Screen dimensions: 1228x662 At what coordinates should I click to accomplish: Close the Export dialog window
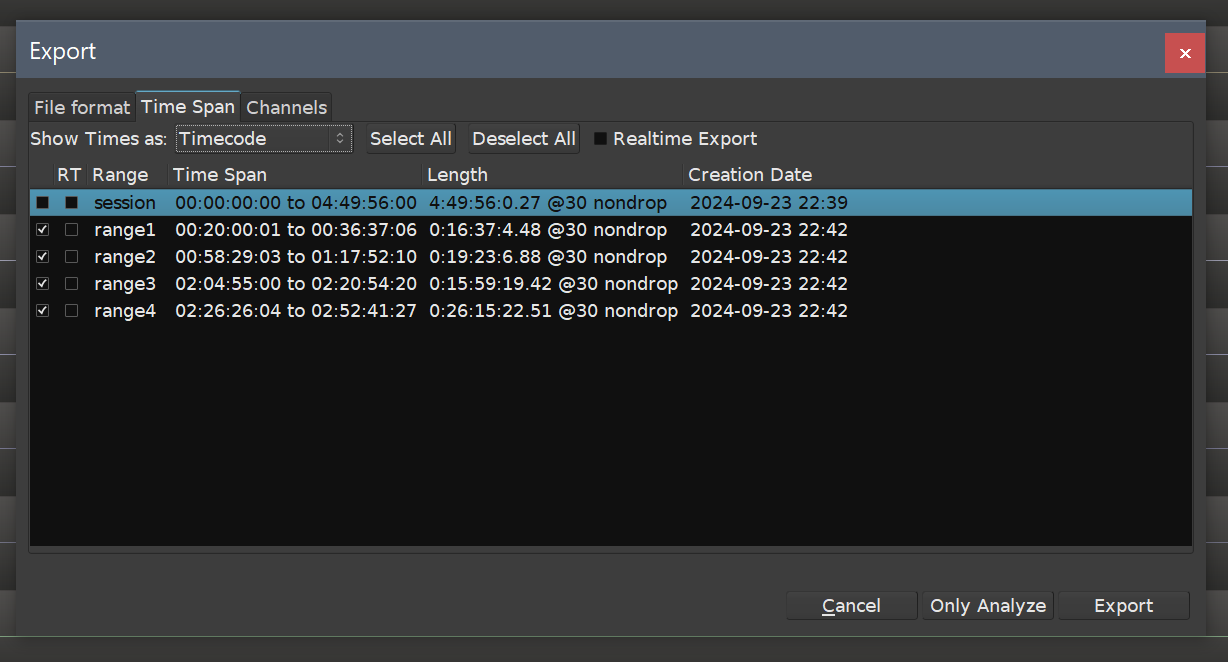click(x=1184, y=53)
